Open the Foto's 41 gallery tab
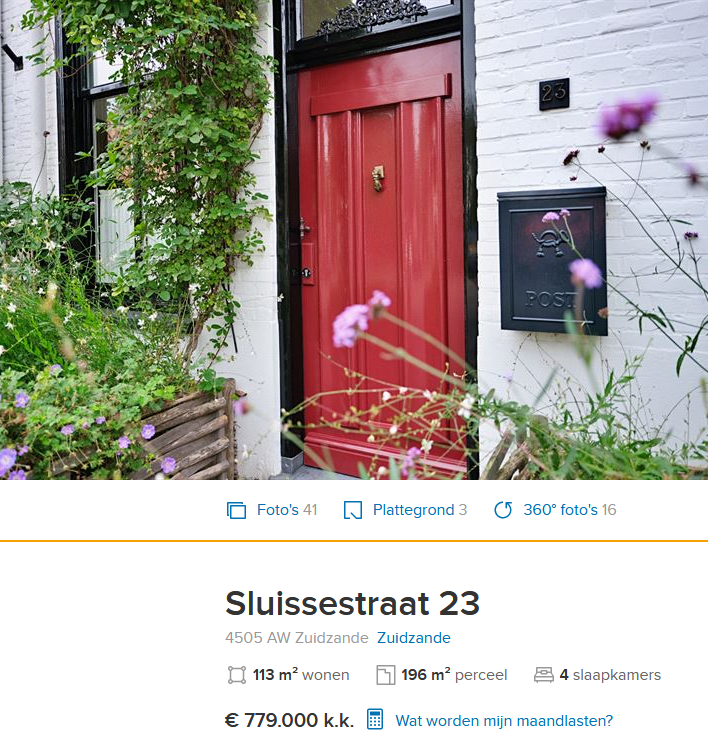 [x=272, y=510]
